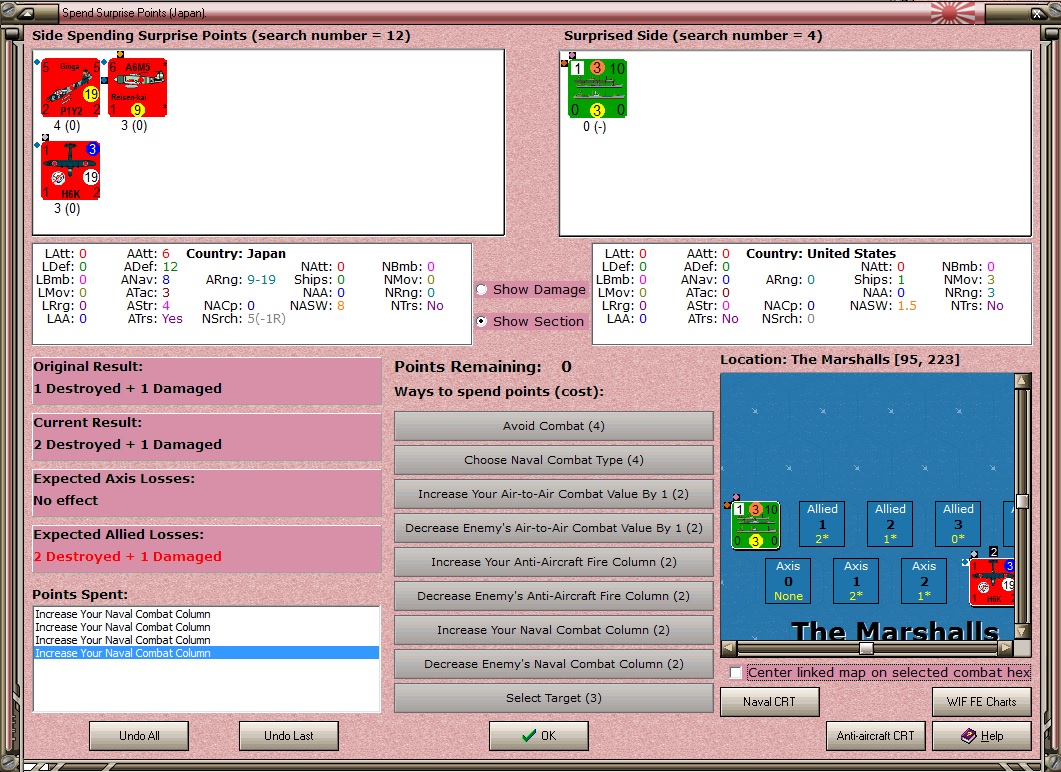
Task: Click the map horizontal scrollbar thumb
Action: point(866,648)
